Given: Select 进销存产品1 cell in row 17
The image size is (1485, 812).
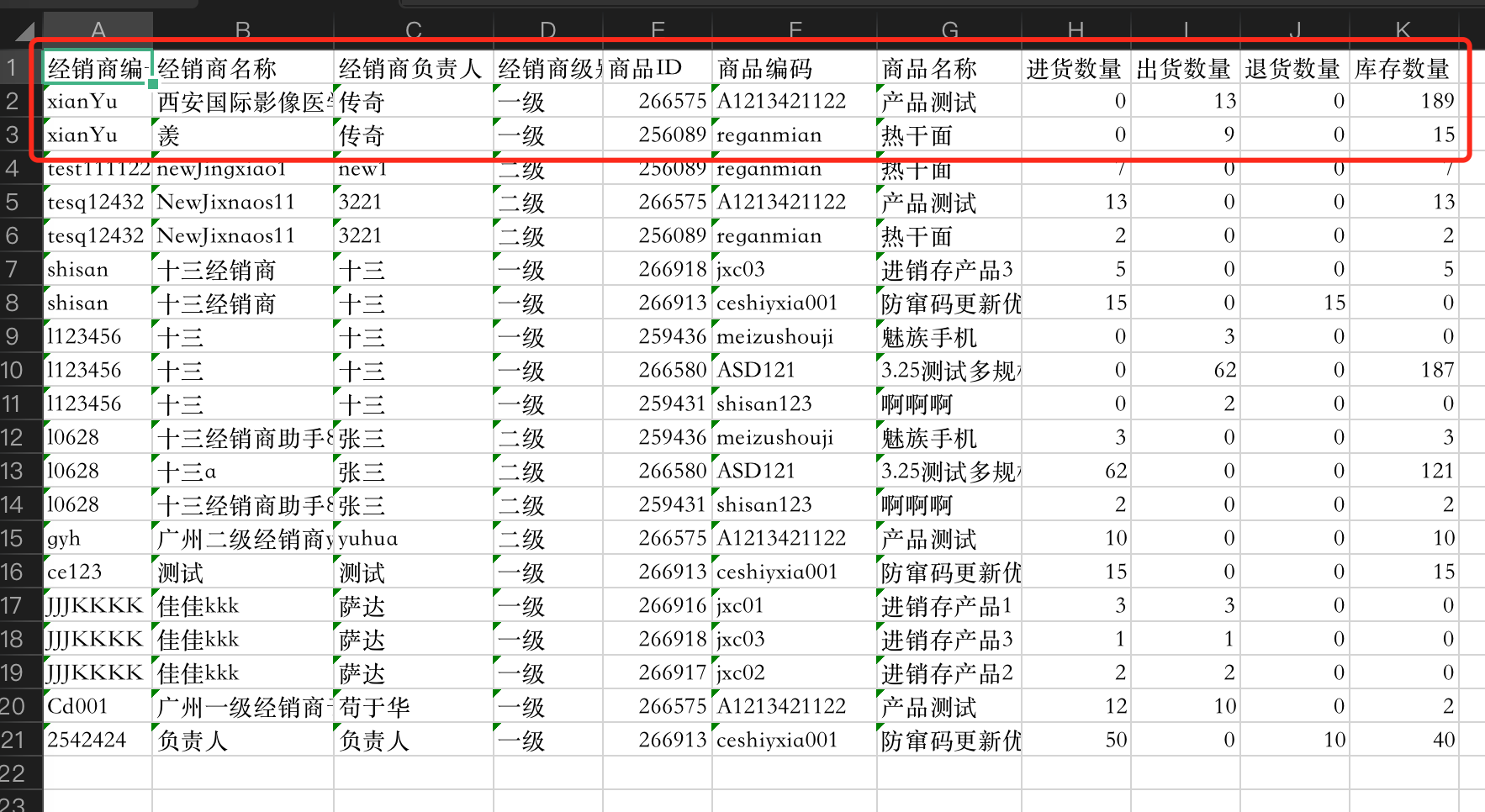Looking at the screenshot, I should tap(949, 605).
